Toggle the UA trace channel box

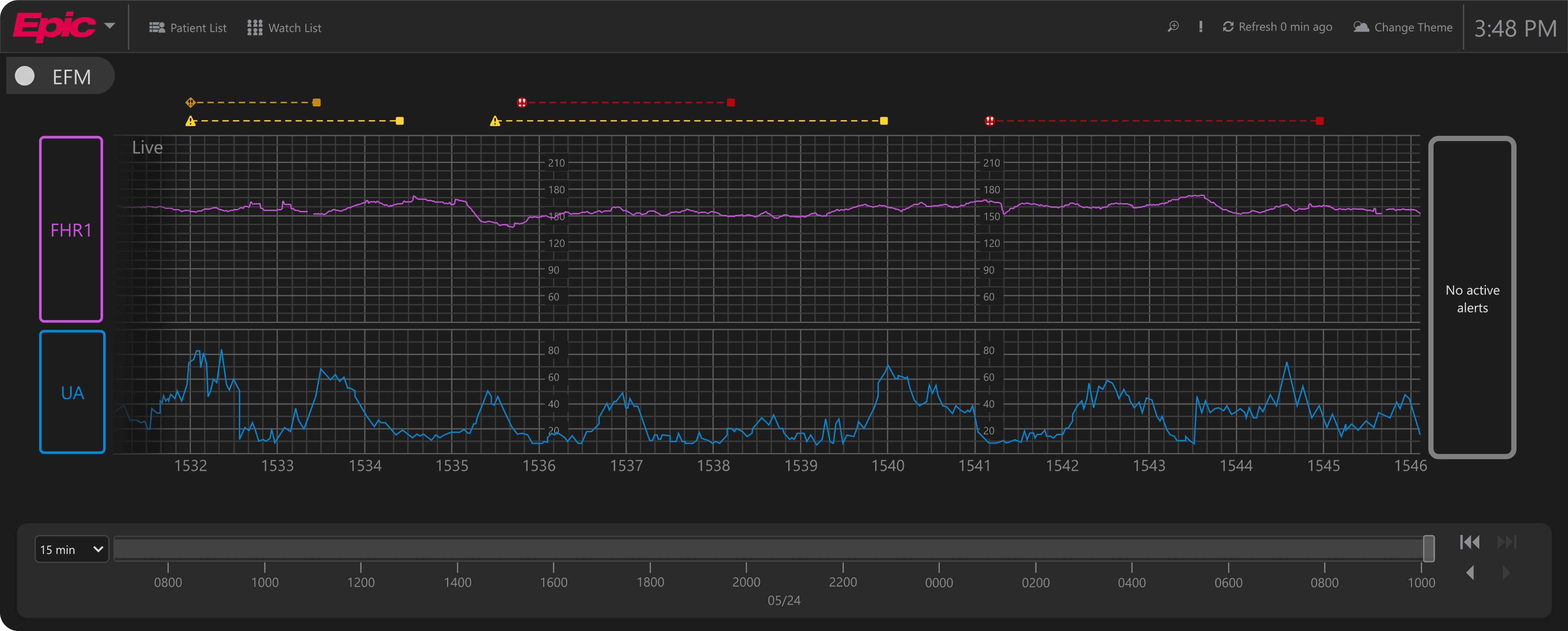(x=73, y=392)
